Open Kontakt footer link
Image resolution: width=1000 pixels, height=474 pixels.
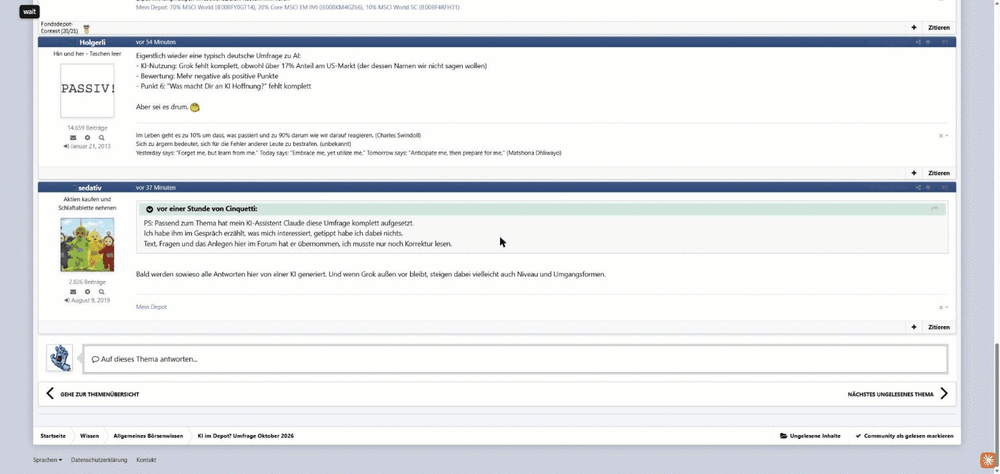pyautogui.click(x=146, y=459)
